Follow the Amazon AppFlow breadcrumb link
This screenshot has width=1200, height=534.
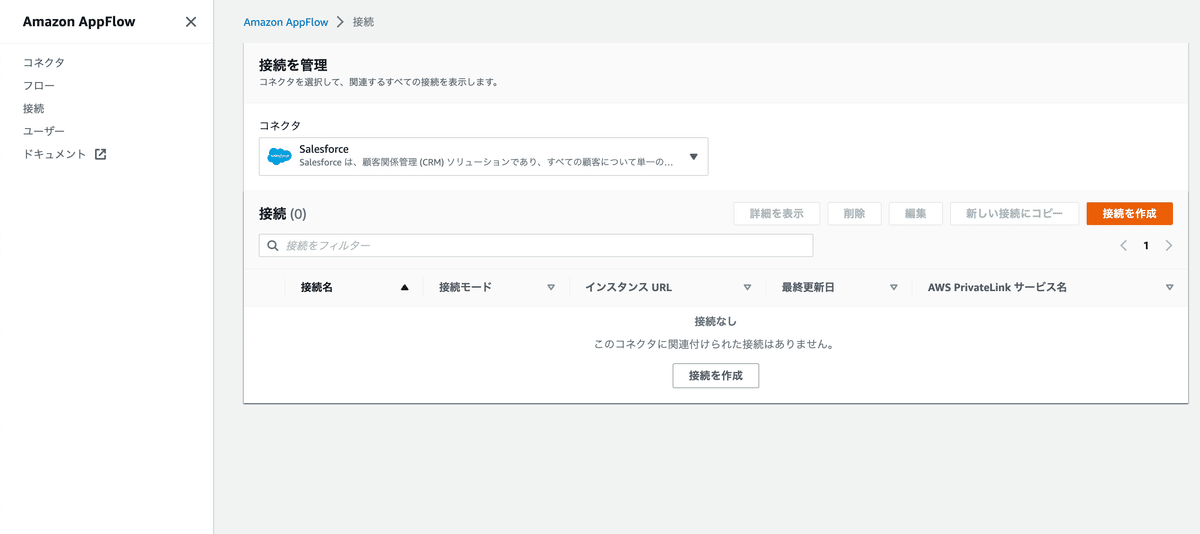tap(284, 21)
